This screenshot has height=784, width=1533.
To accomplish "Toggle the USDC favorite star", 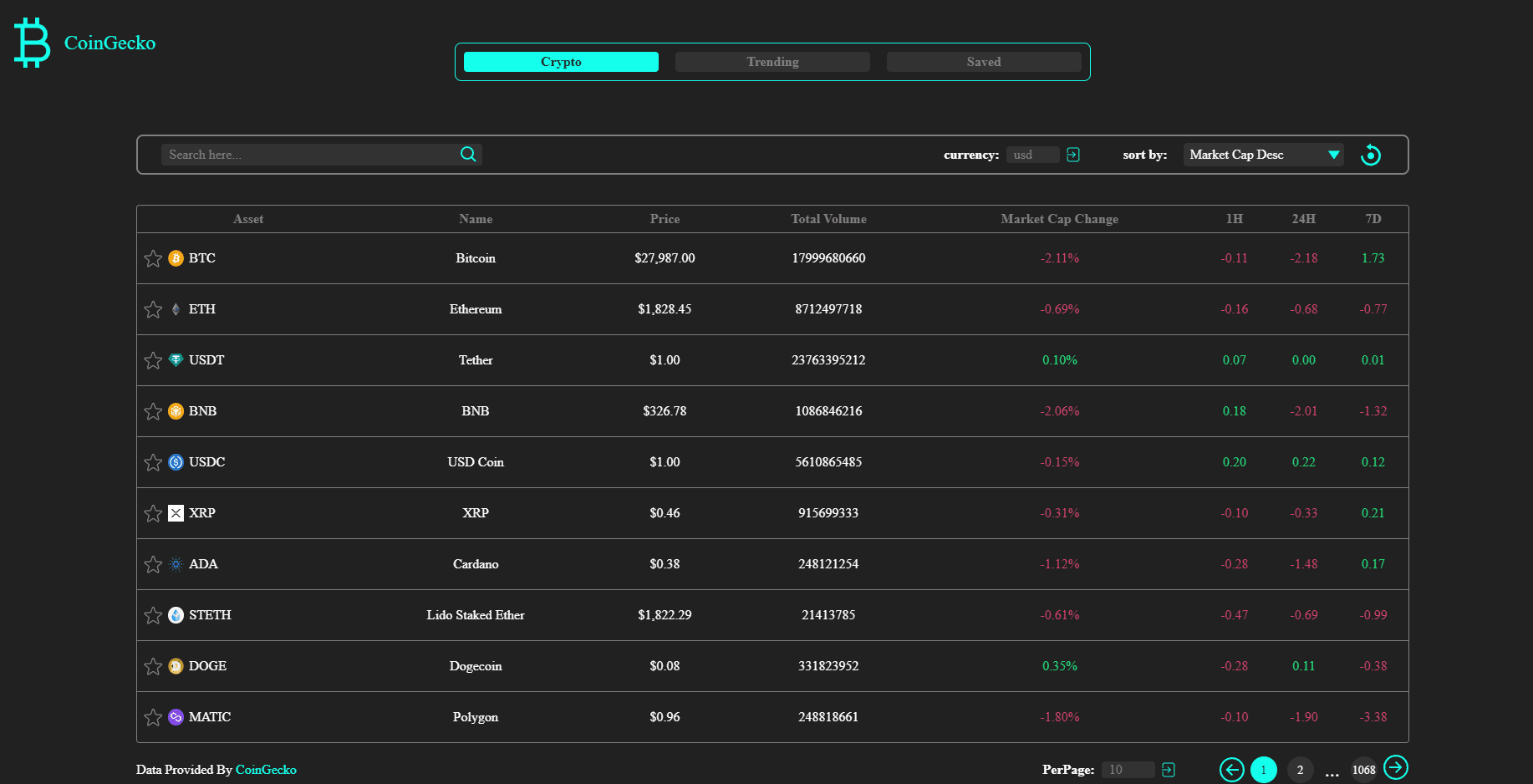I will 153,462.
